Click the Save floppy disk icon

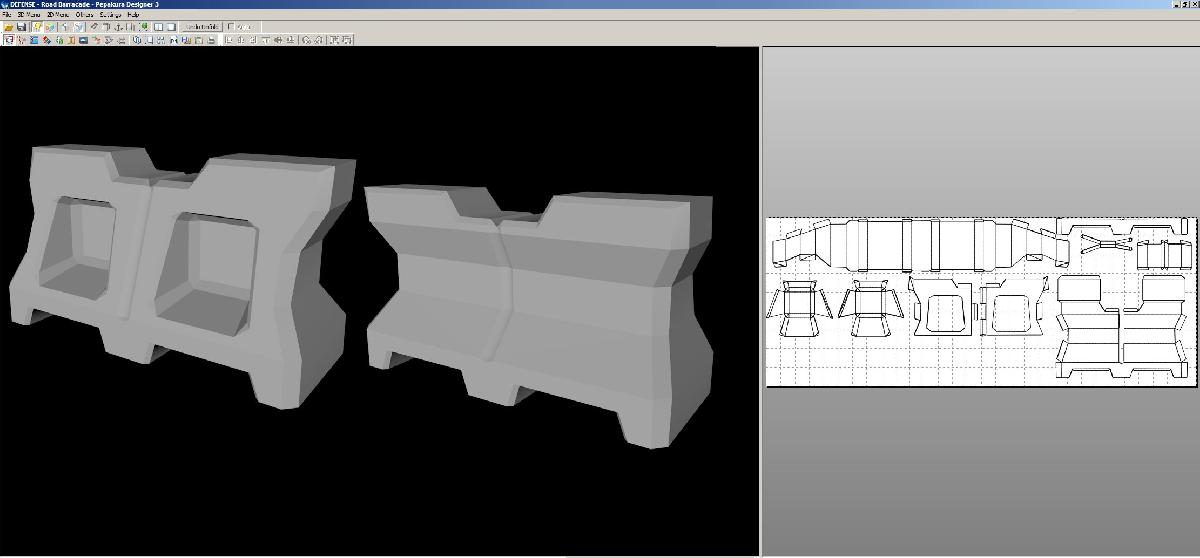pyautogui.click(x=21, y=27)
